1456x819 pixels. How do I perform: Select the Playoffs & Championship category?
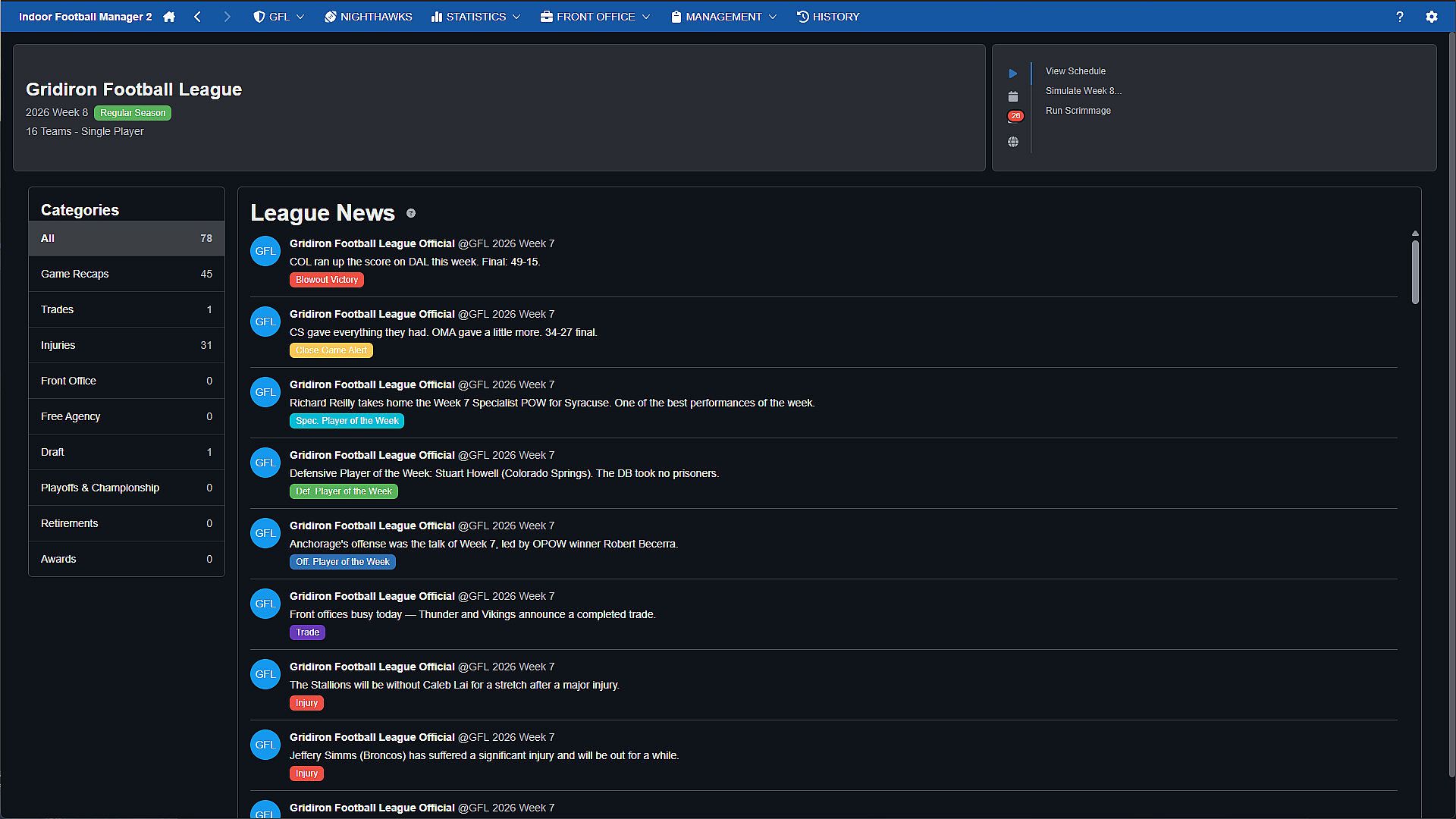pyautogui.click(x=127, y=488)
